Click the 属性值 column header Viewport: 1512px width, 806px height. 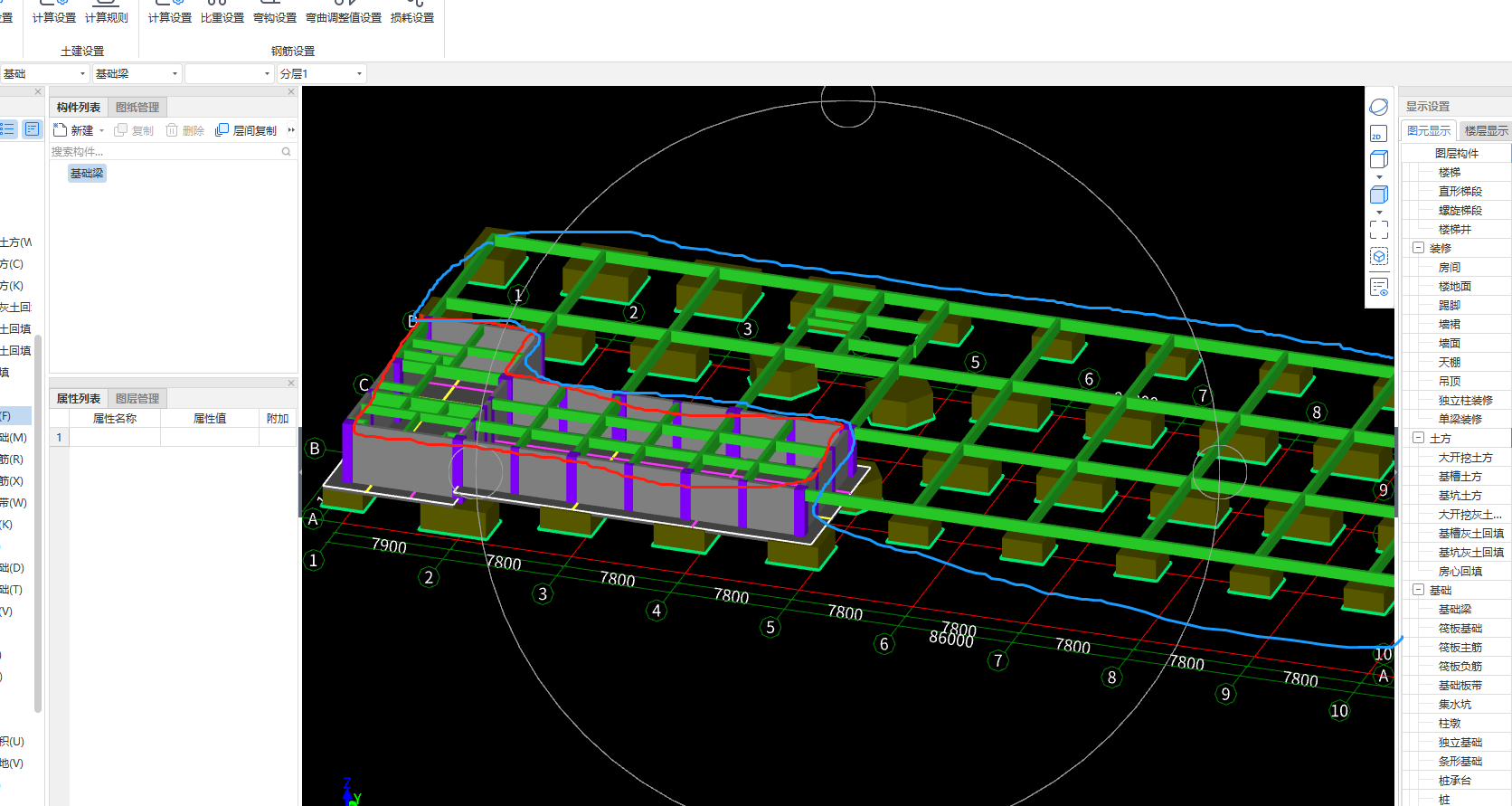tap(210, 418)
